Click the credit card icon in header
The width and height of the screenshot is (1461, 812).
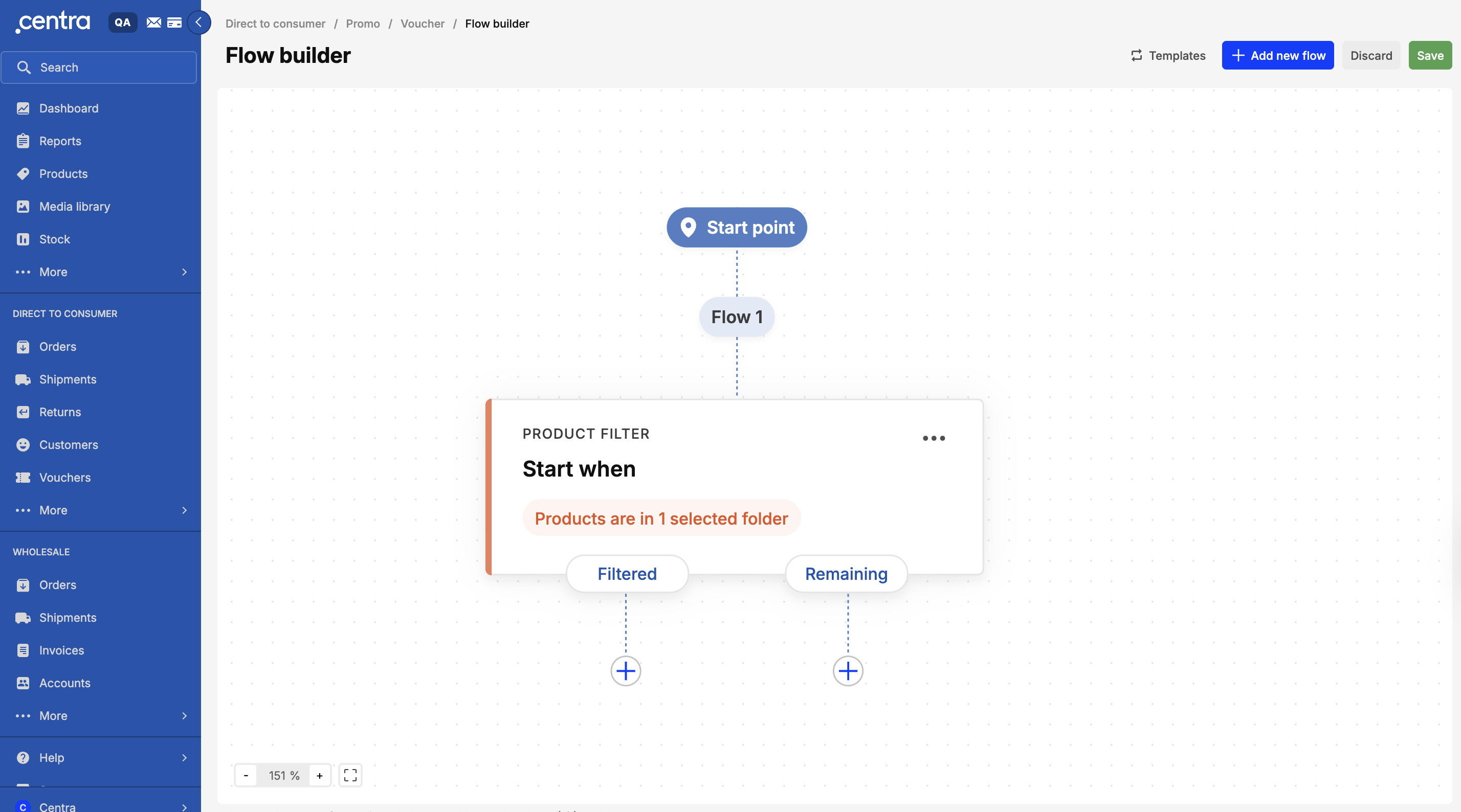174,22
